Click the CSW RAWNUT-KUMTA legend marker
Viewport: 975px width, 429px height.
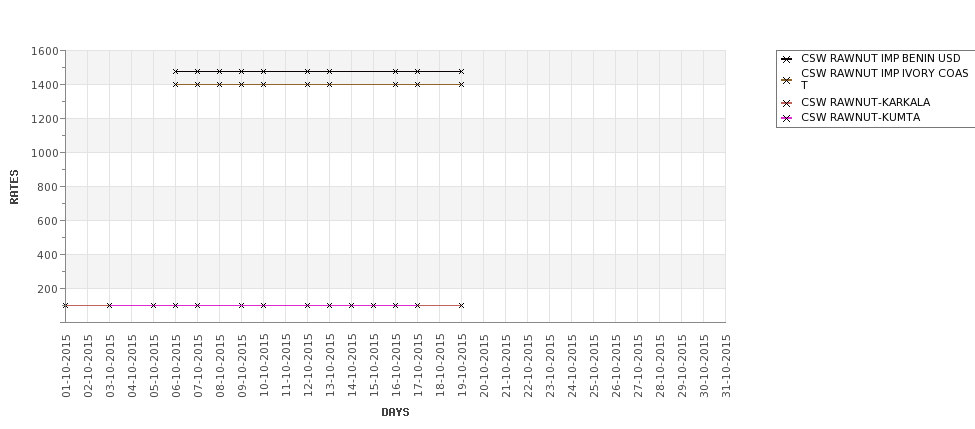[786, 118]
